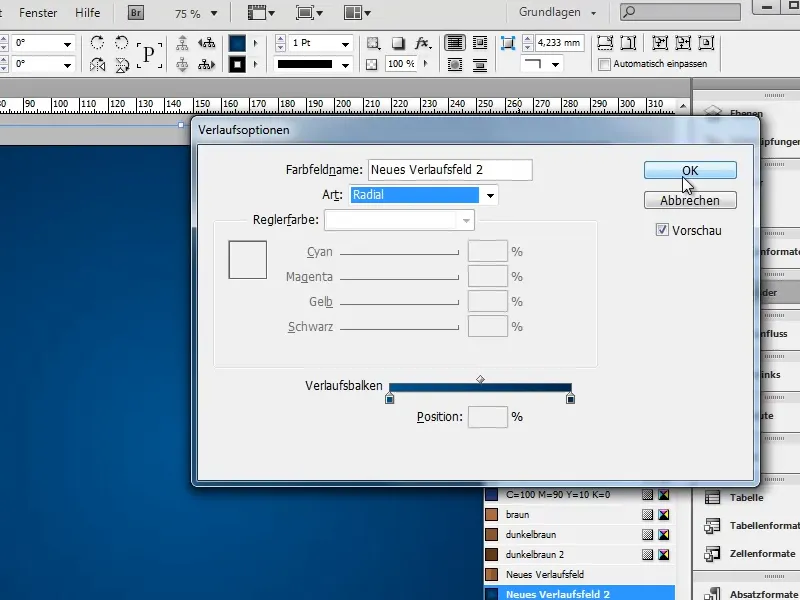The height and width of the screenshot is (600, 800).
Task: Click the search field in the top bar
Action: (680, 12)
